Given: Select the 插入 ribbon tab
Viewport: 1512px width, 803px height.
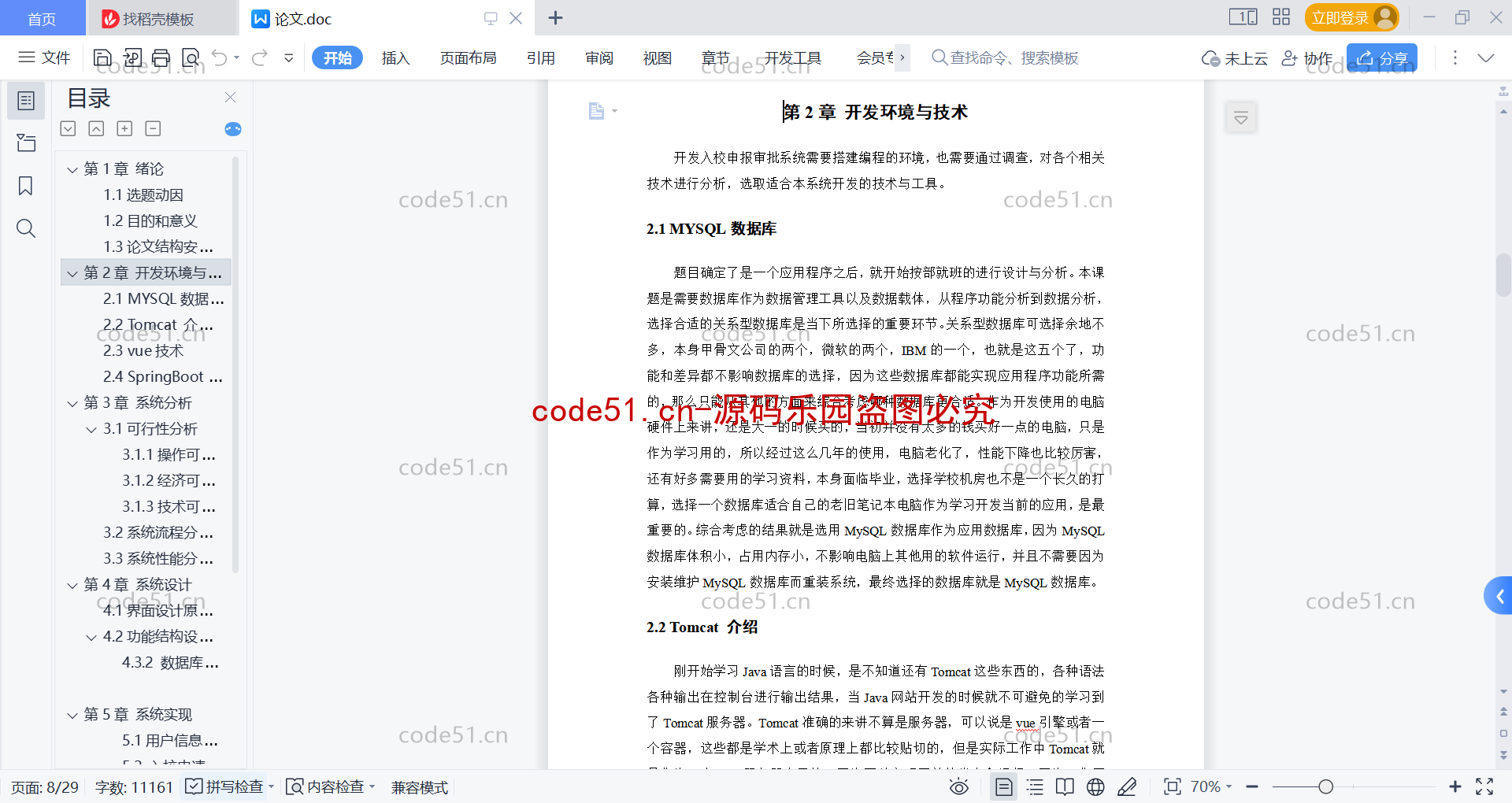Looking at the screenshot, I should [395, 57].
